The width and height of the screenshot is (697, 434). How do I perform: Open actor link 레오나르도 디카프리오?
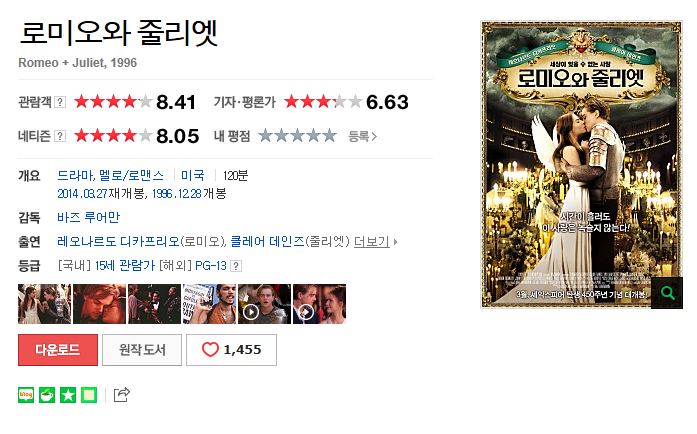118,241
